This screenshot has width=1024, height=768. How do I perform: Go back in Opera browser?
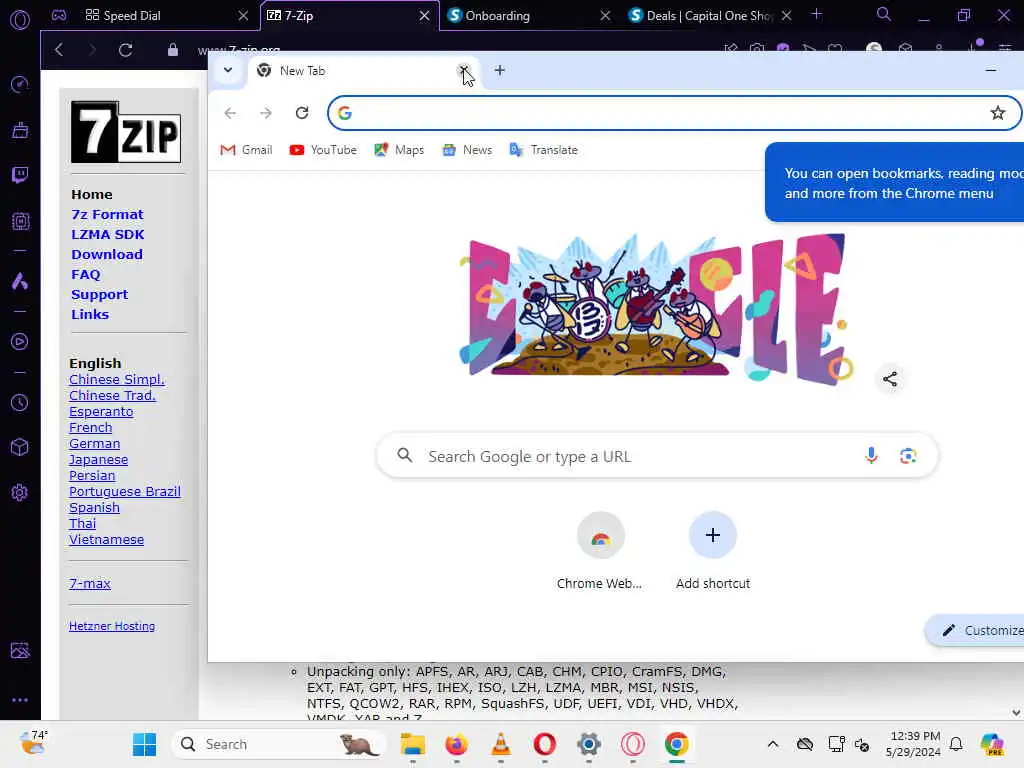click(59, 50)
